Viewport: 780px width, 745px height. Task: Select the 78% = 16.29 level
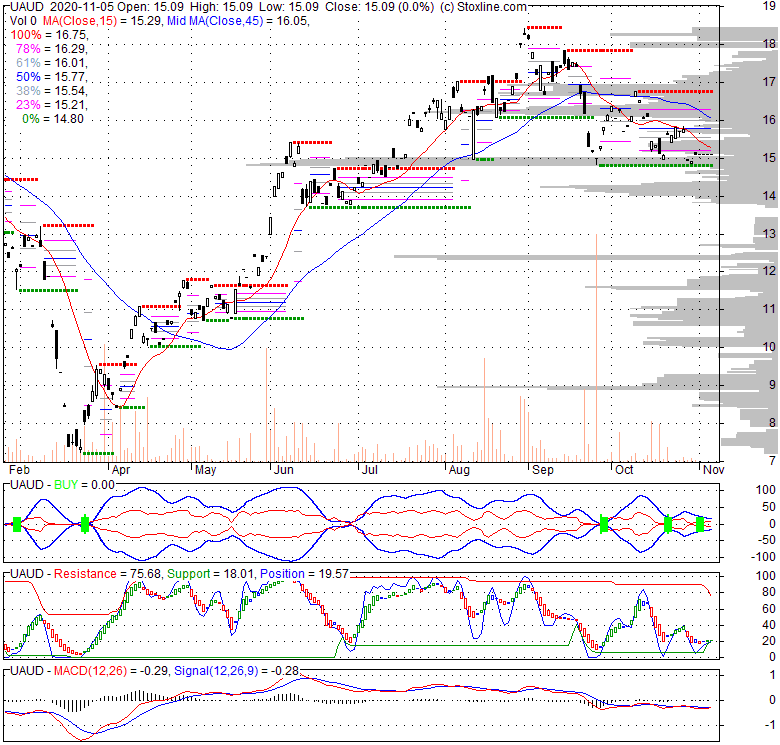(52, 49)
